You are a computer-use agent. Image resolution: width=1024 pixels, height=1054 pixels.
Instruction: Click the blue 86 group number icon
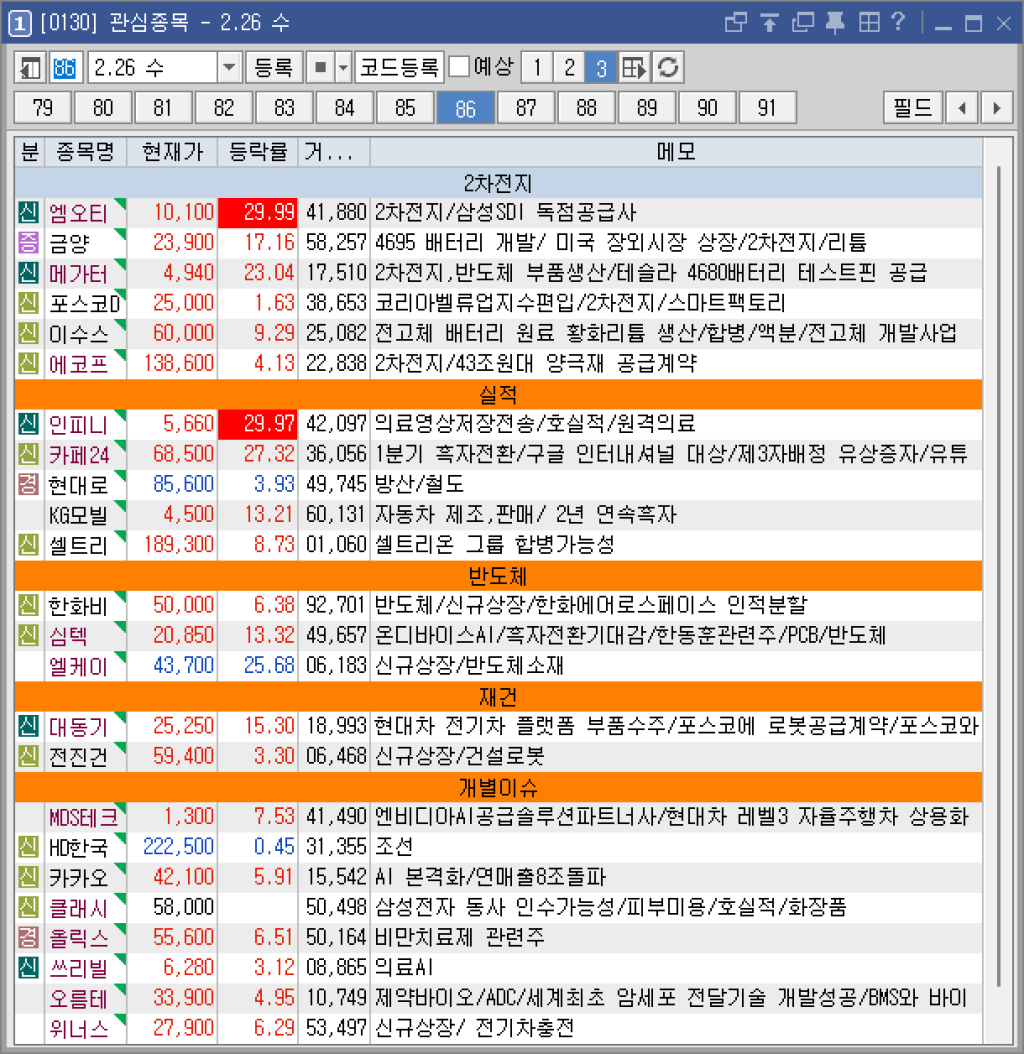[65, 67]
